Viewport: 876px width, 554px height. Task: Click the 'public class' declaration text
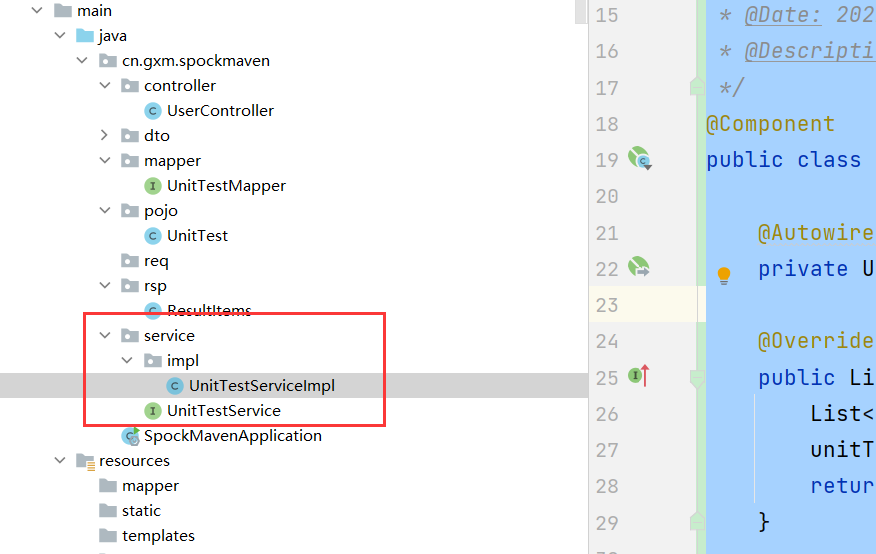click(783, 160)
